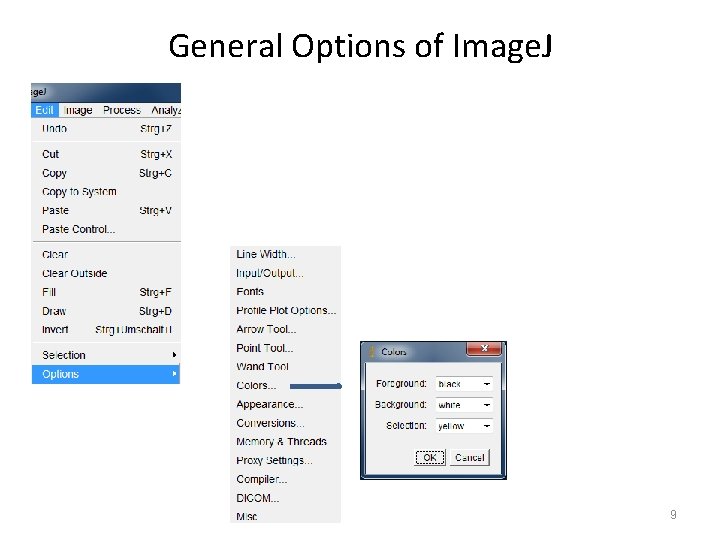Open Profile Plot Options...
Screen dimensions: 720x540
(285, 310)
